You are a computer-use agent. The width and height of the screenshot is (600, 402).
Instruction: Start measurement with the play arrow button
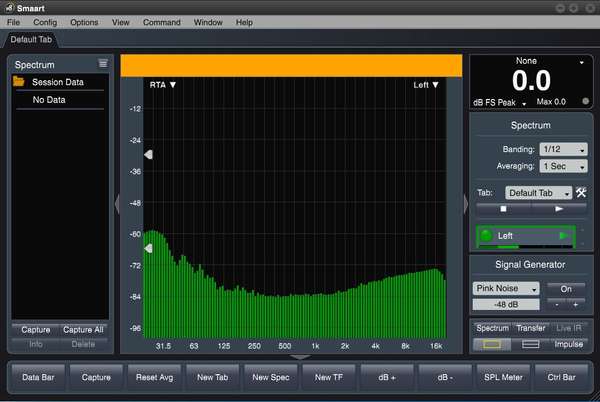(x=559, y=209)
